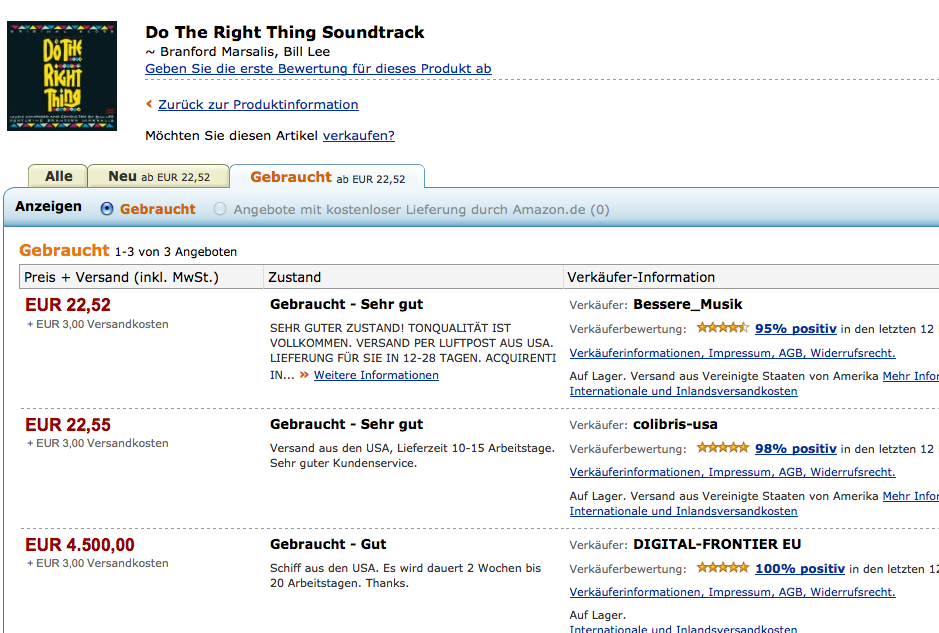Open Weitere Informationen for first offer

click(376, 375)
